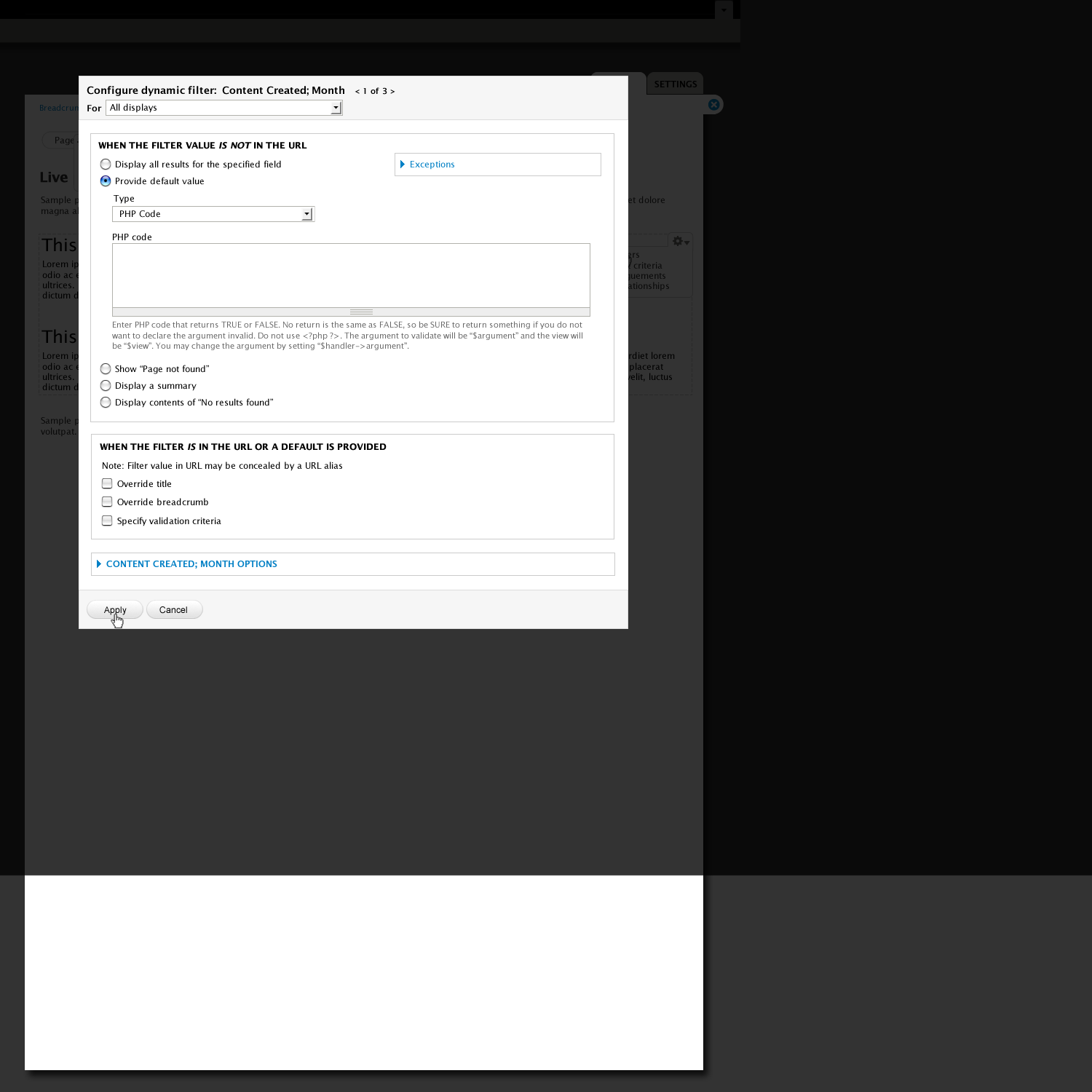The width and height of the screenshot is (1092, 1092).
Task: Go to next filter with right arrow
Action: (x=392, y=92)
